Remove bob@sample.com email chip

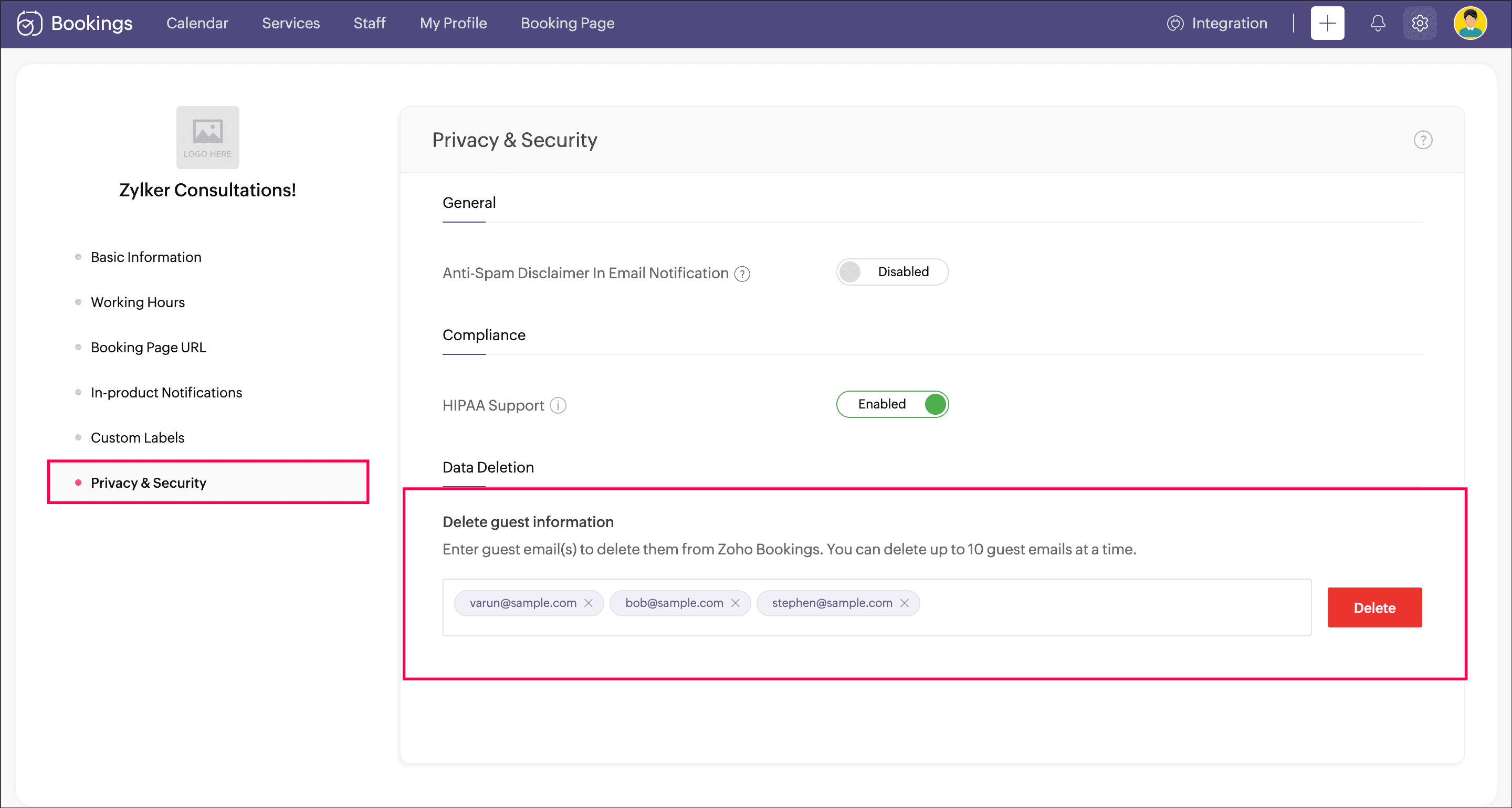pyautogui.click(x=735, y=603)
